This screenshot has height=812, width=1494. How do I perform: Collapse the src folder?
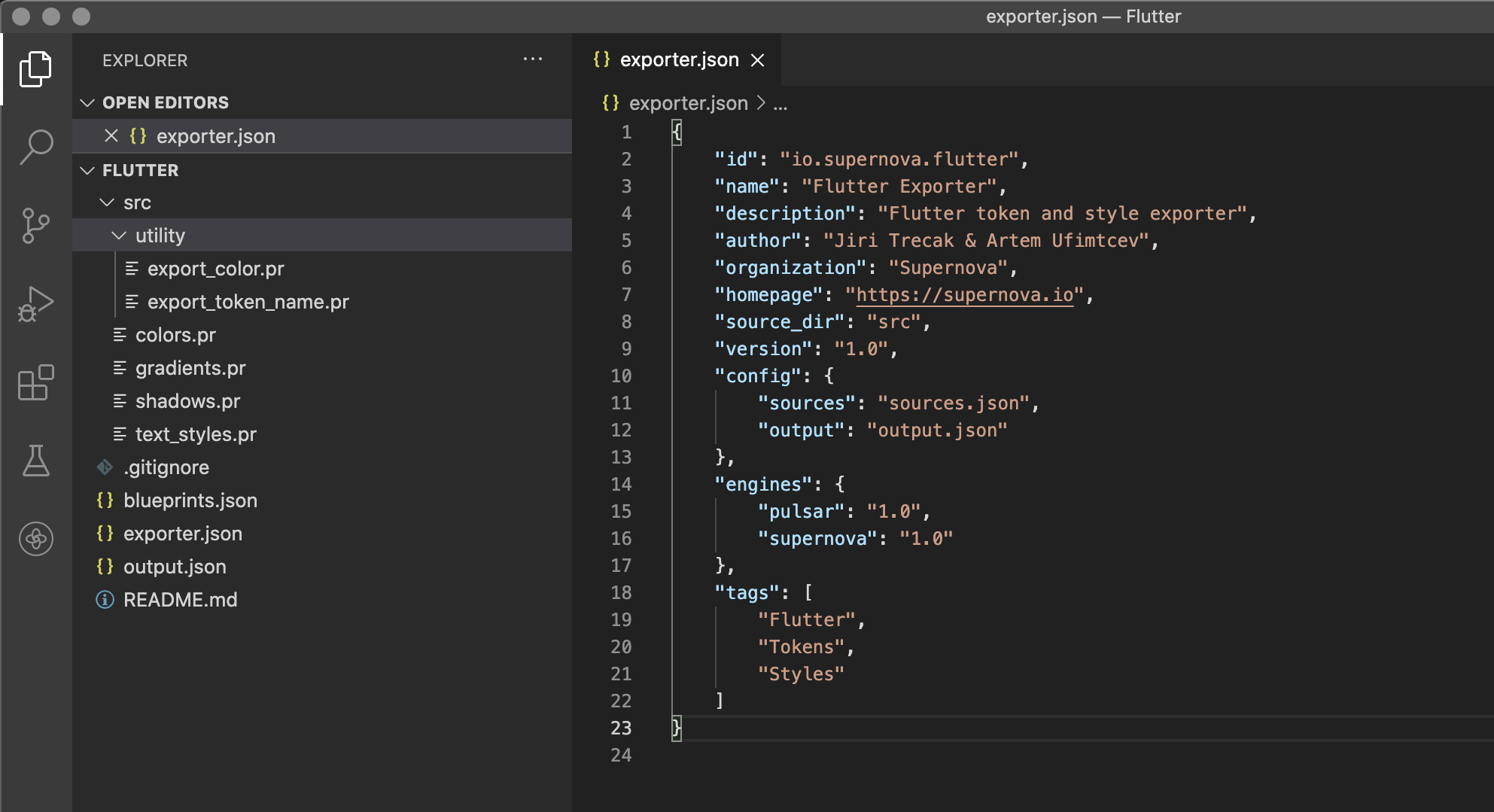tap(107, 202)
